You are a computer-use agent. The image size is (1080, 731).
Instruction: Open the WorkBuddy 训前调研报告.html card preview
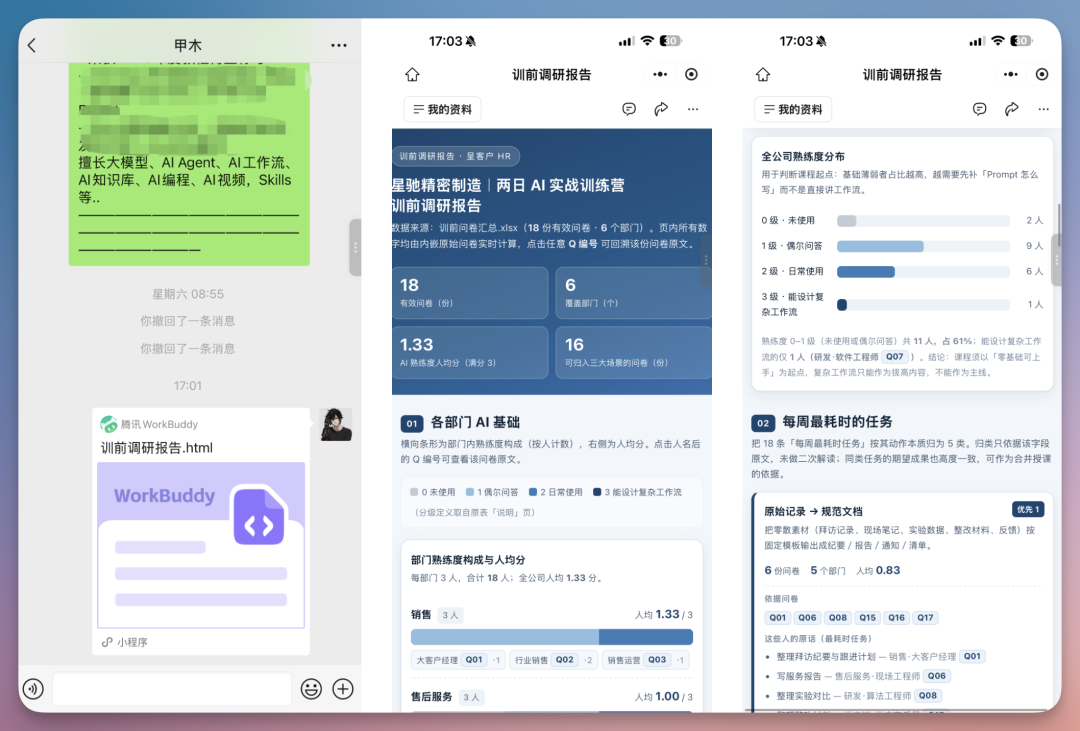click(x=201, y=531)
